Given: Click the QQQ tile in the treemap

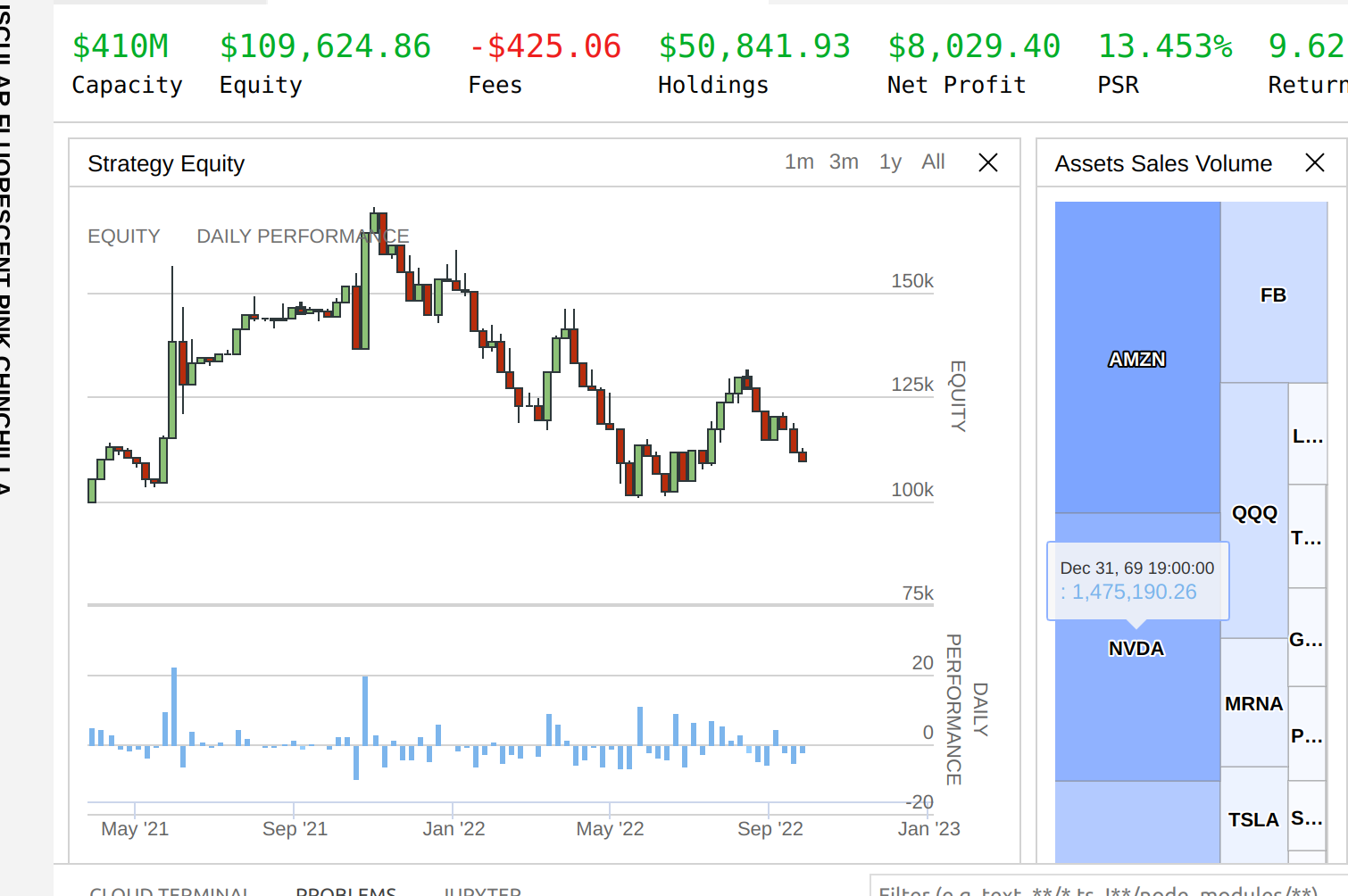Looking at the screenshot, I should click(x=1253, y=513).
